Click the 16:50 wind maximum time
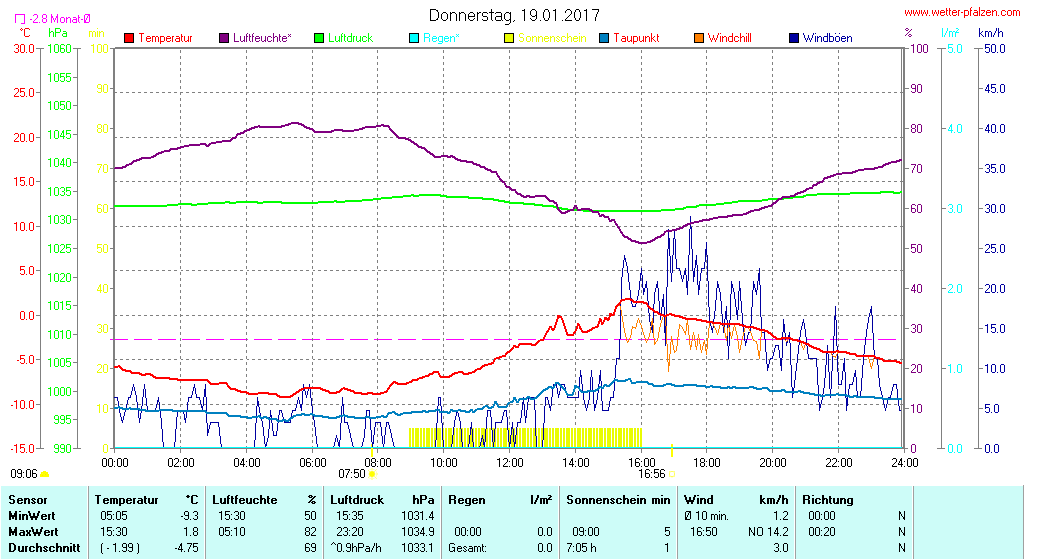This screenshot has width=1058, height=559. click(x=703, y=532)
